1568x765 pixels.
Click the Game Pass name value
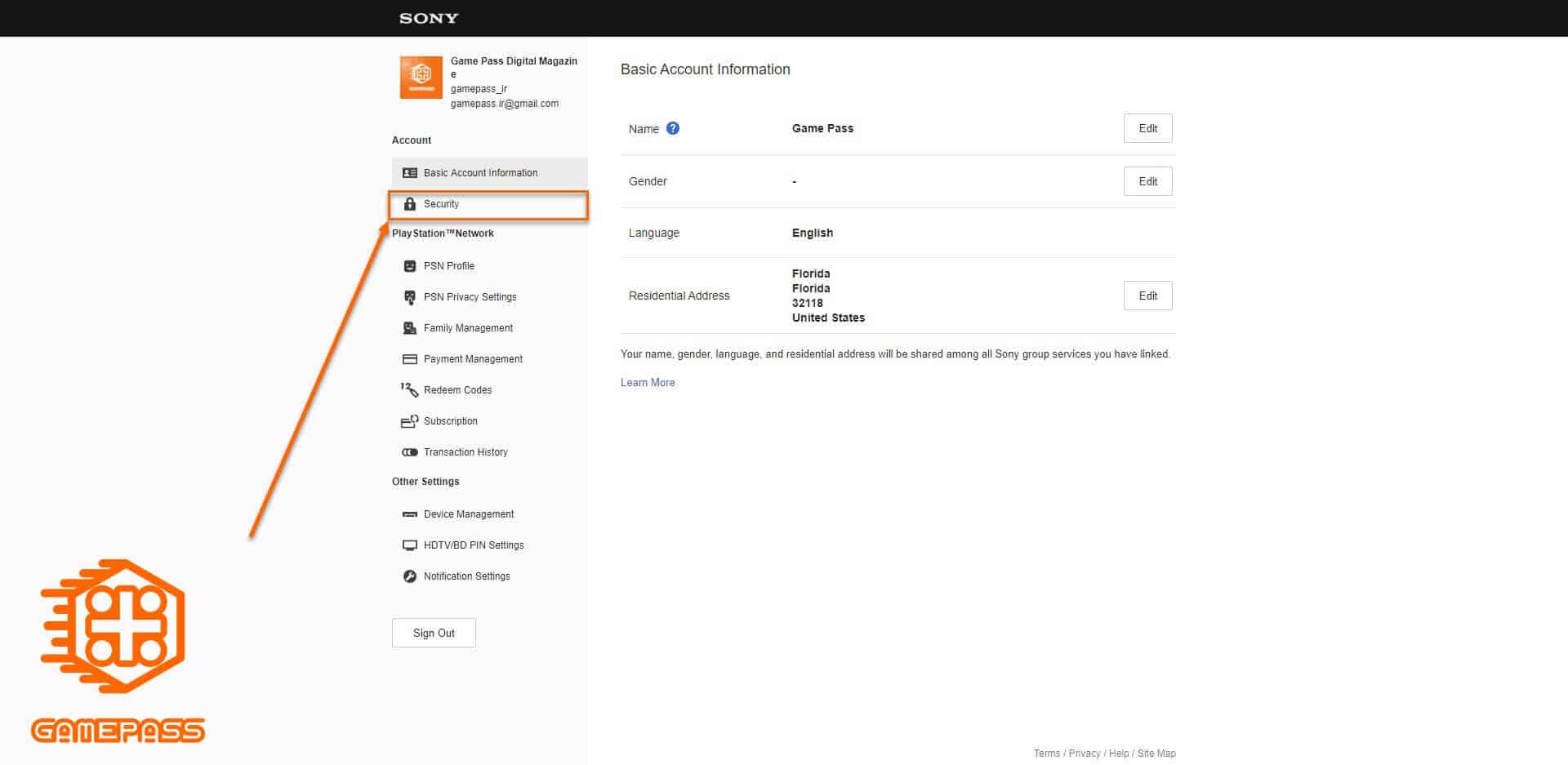pyautogui.click(x=822, y=128)
